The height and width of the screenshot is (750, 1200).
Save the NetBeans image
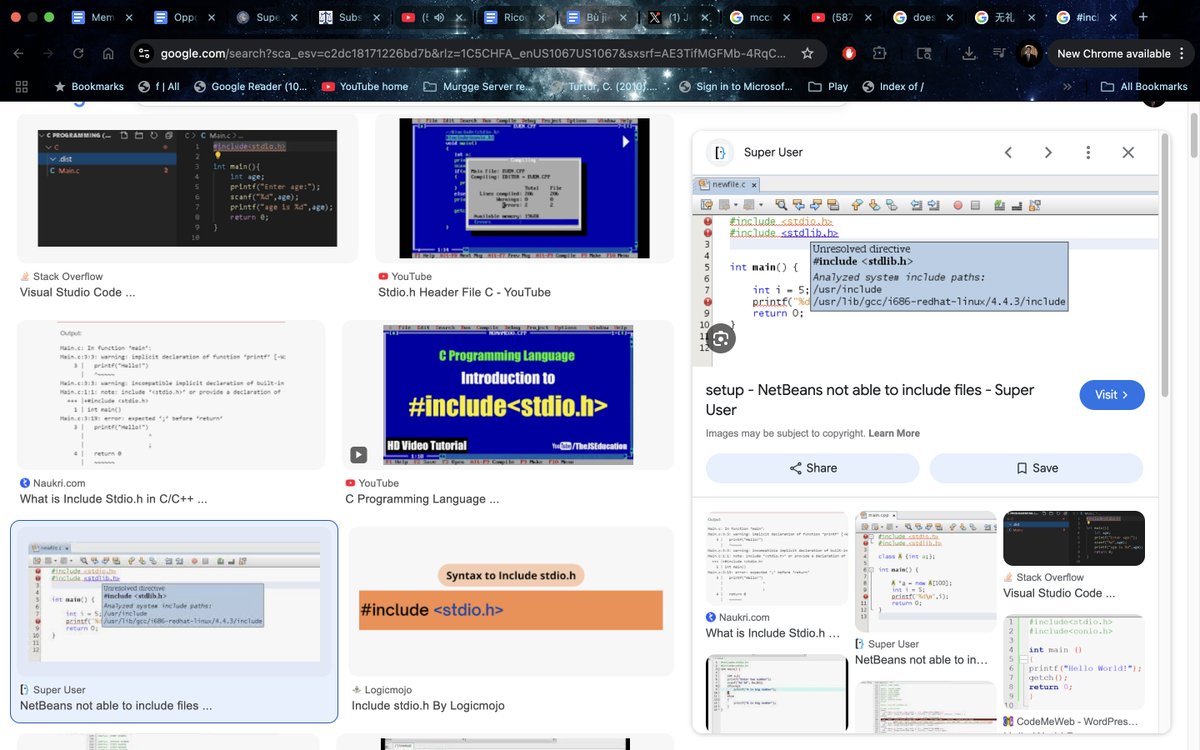[1037, 468]
